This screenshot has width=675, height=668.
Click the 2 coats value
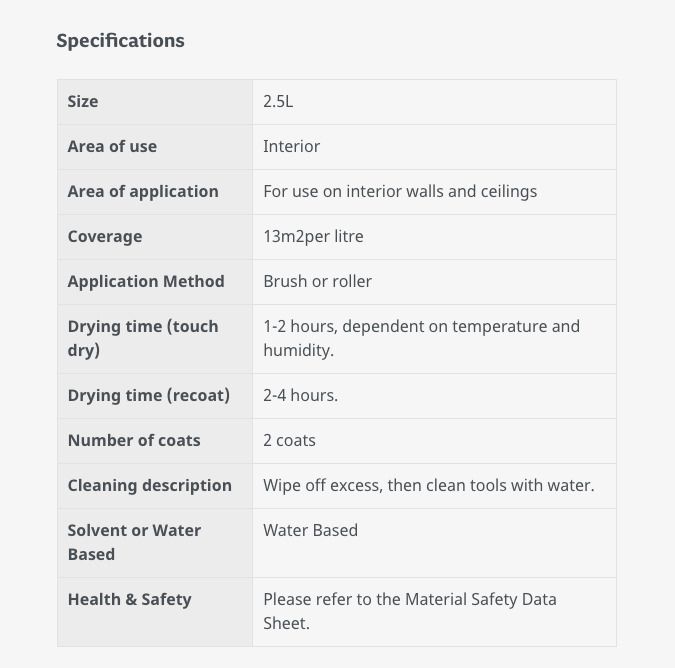pos(289,441)
